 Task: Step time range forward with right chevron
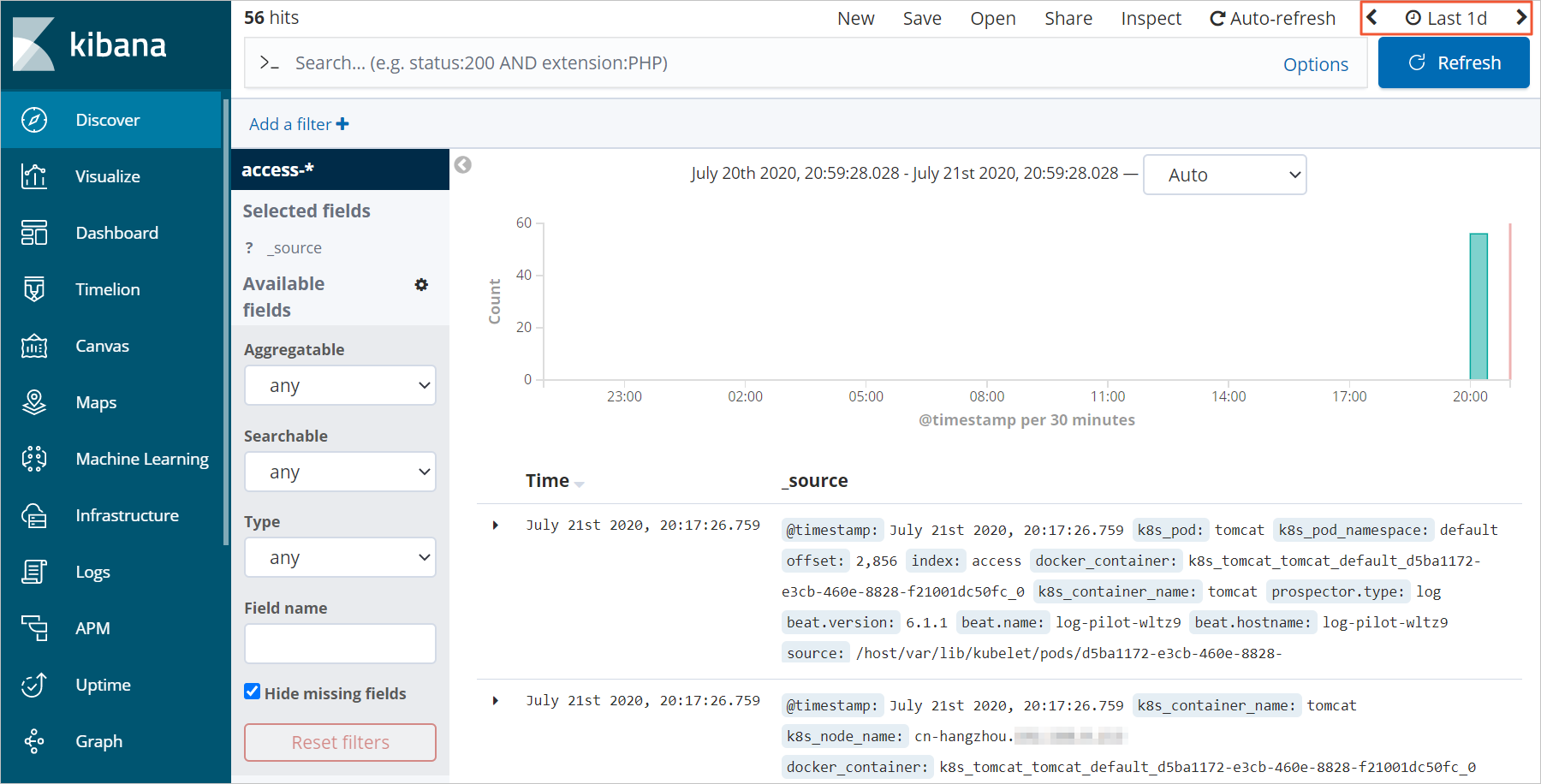(1520, 17)
